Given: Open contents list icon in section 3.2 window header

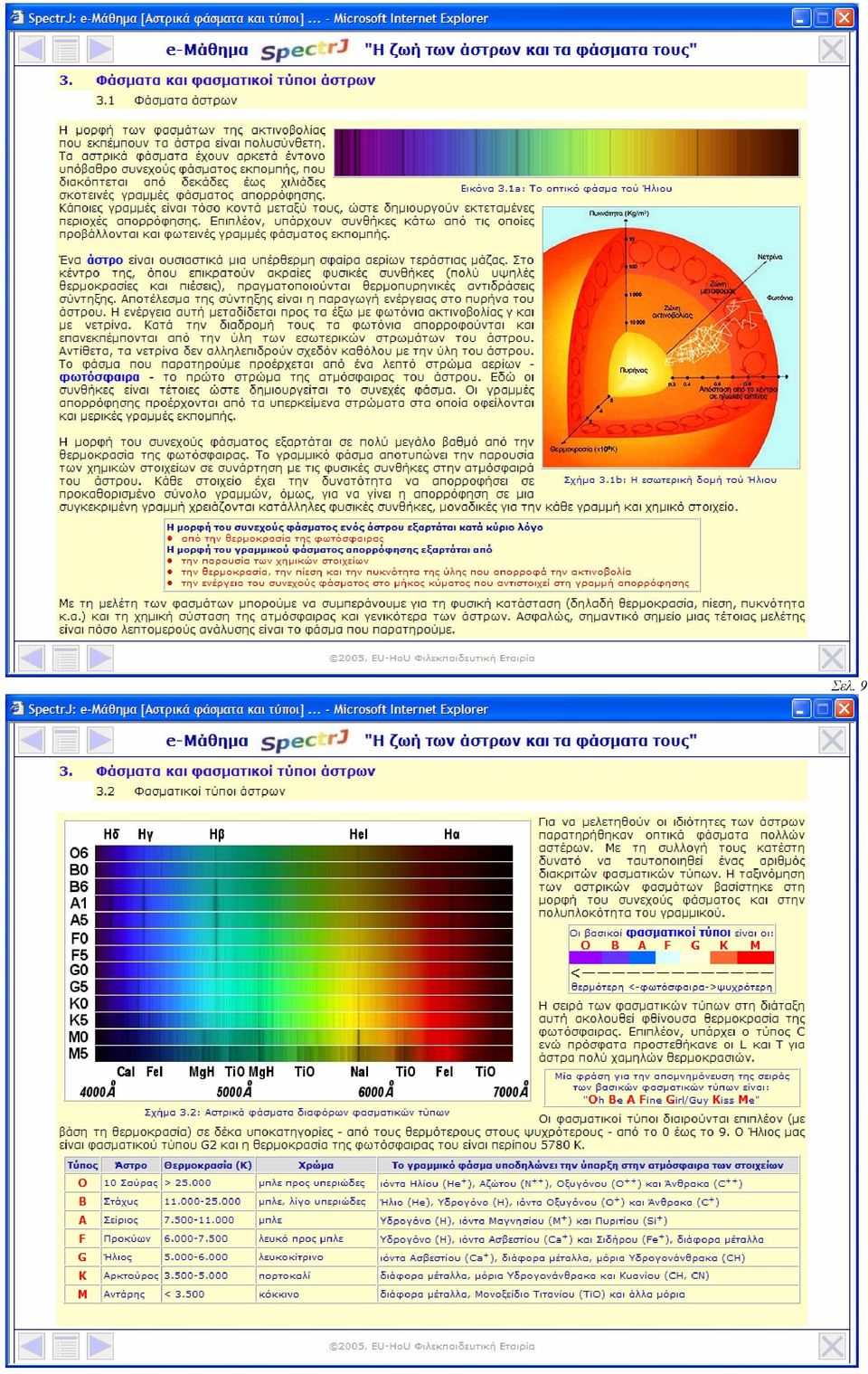Looking at the screenshot, I should [65, 740].
